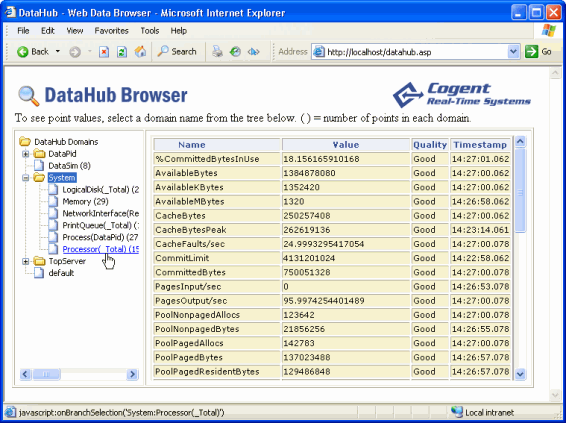Click the Timestamp column header
Screen dimensions: 566x423
click(480, 145)
